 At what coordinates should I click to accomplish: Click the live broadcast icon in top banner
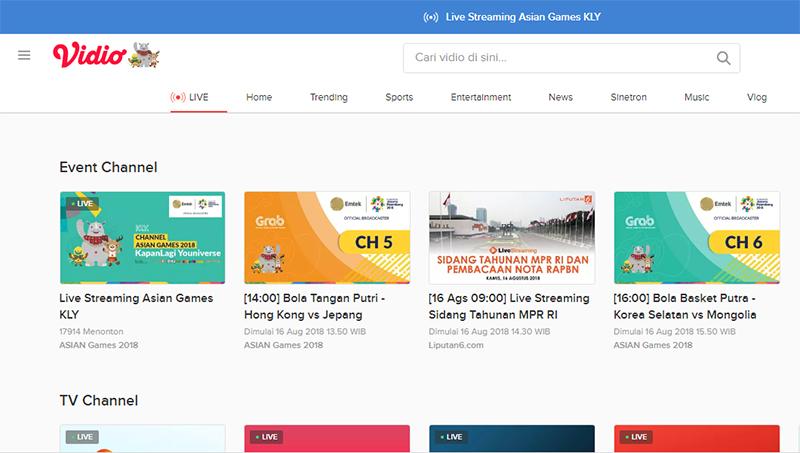coord(431,17)
